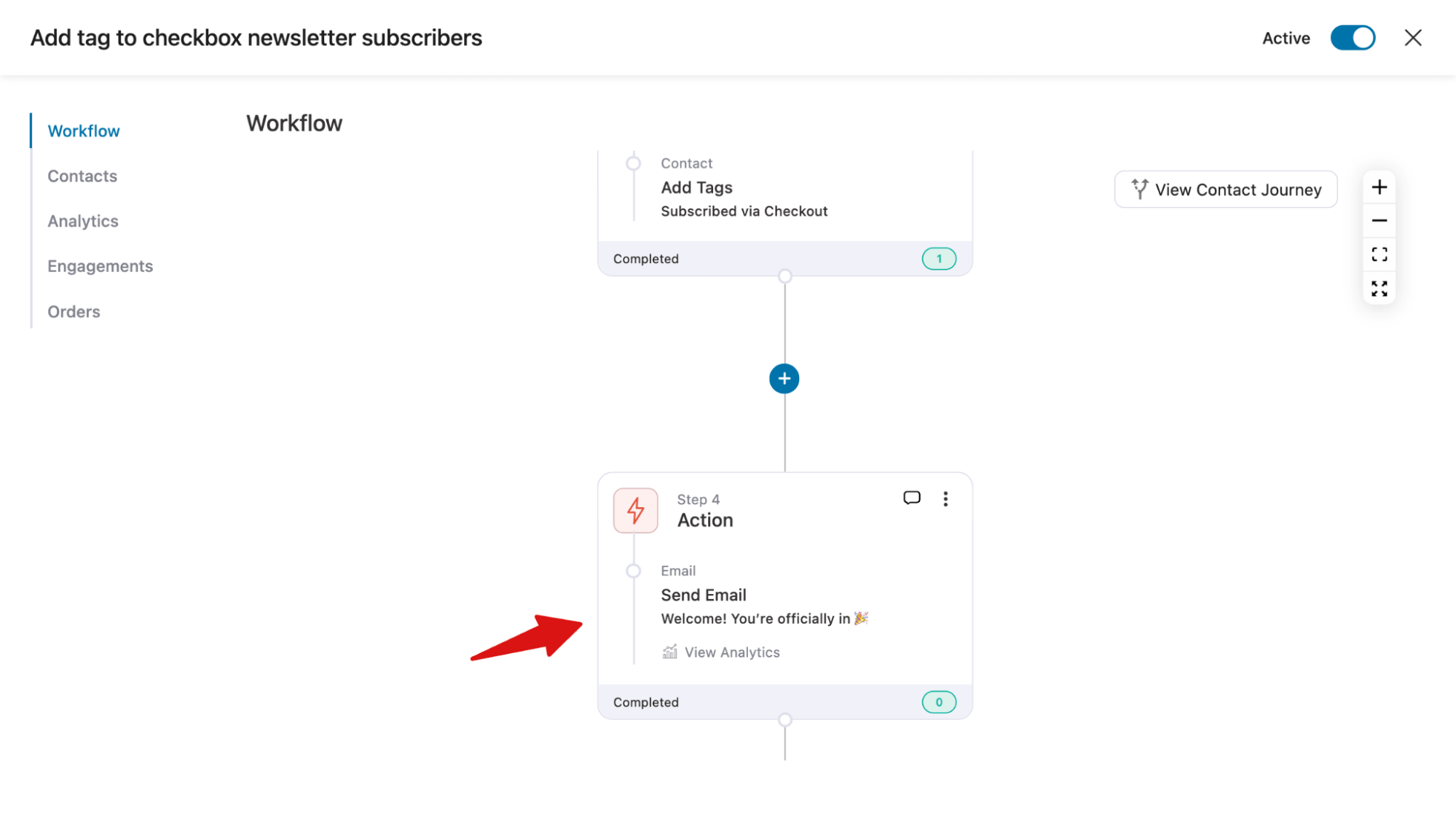Viewport: 1456px width, 833px height.
Task: Click the View Contact Journey button
Action: (1225, 189)
